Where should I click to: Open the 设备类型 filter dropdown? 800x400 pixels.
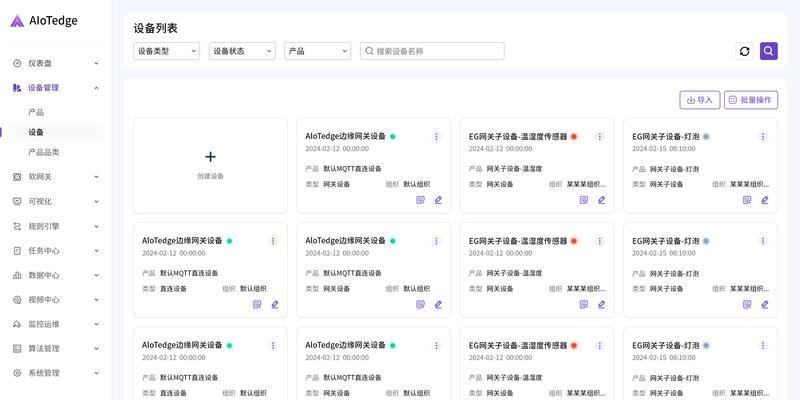tap(166, 51)
